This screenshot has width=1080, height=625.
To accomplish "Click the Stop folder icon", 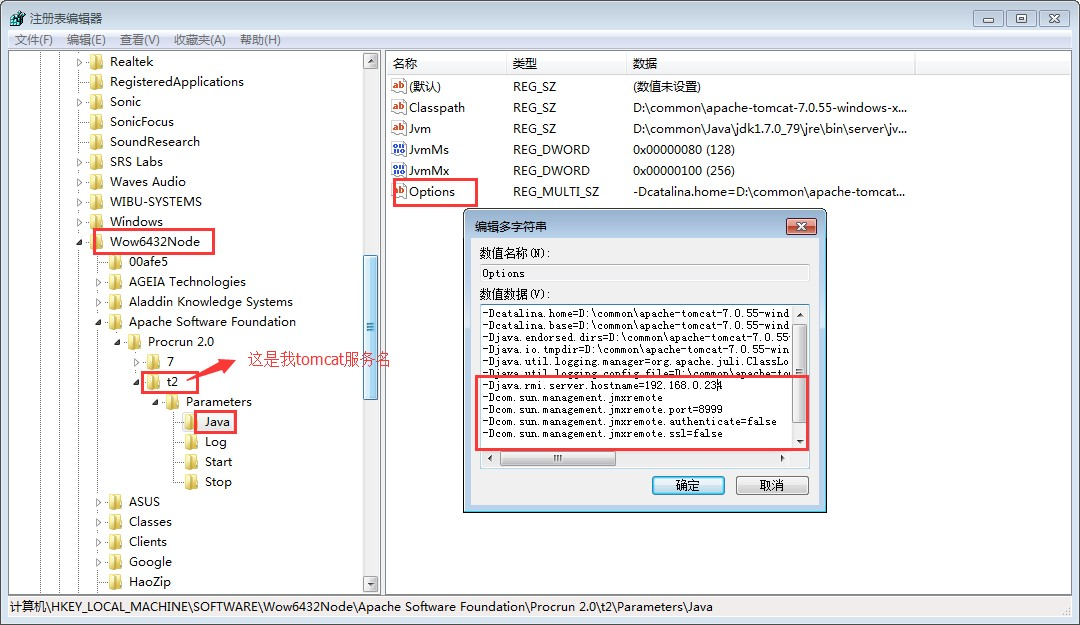I will pos(191,482).
